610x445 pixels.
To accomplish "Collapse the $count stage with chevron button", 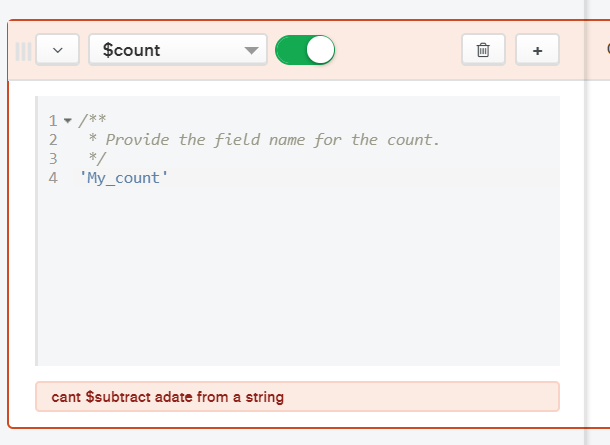I will point(57,50).
